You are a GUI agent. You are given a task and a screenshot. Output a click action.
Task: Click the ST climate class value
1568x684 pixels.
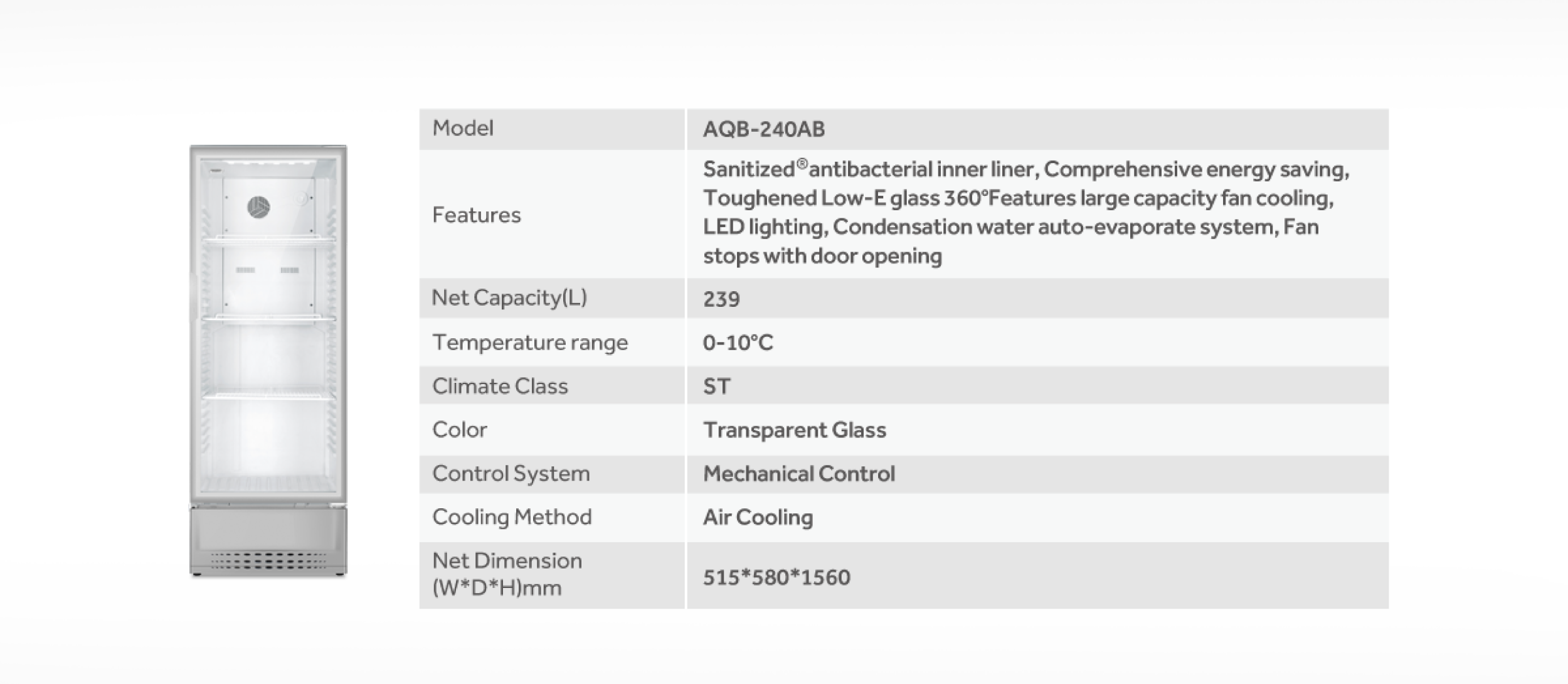point(716,387)
